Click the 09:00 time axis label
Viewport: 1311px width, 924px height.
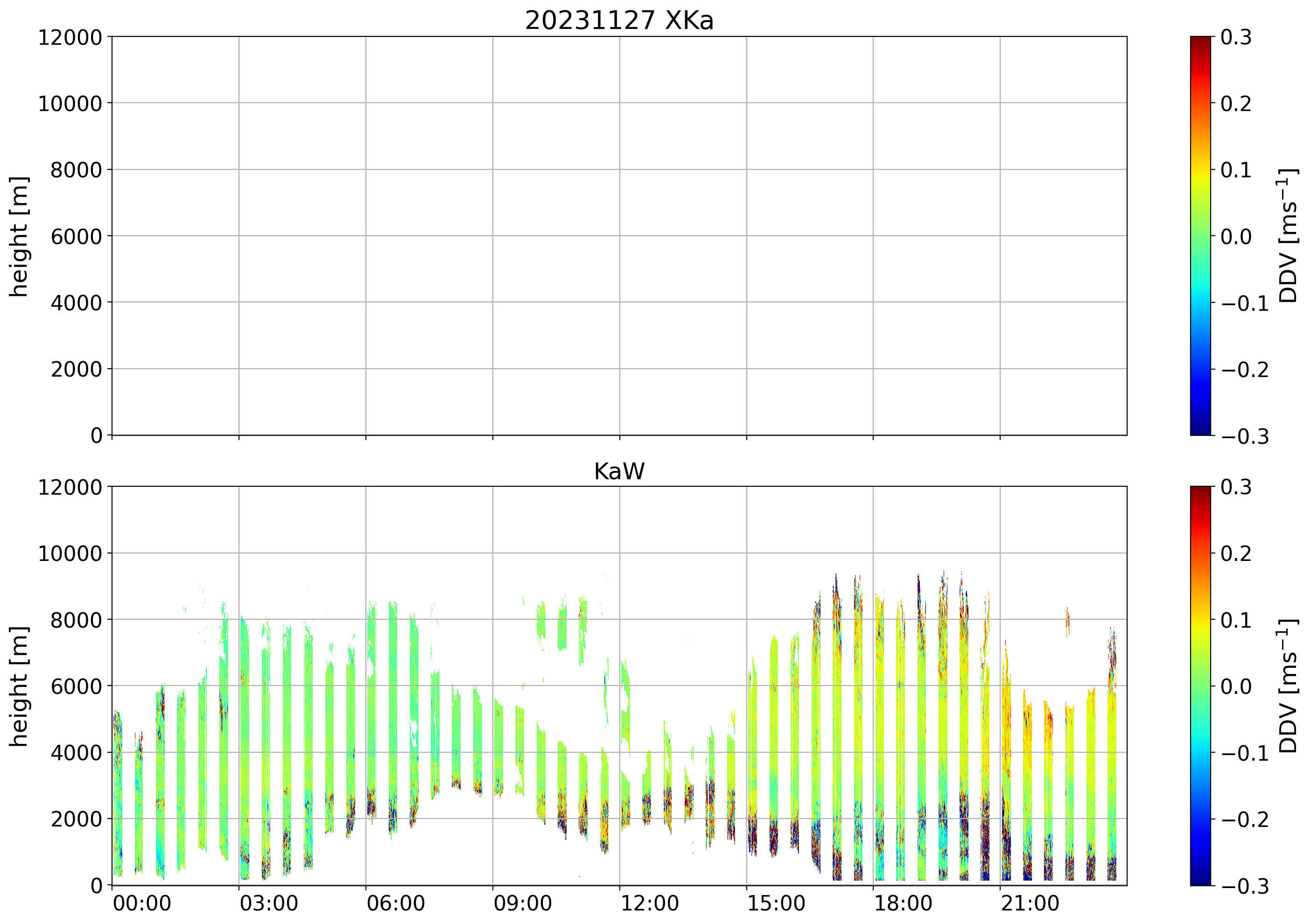[x=522, y=904]
